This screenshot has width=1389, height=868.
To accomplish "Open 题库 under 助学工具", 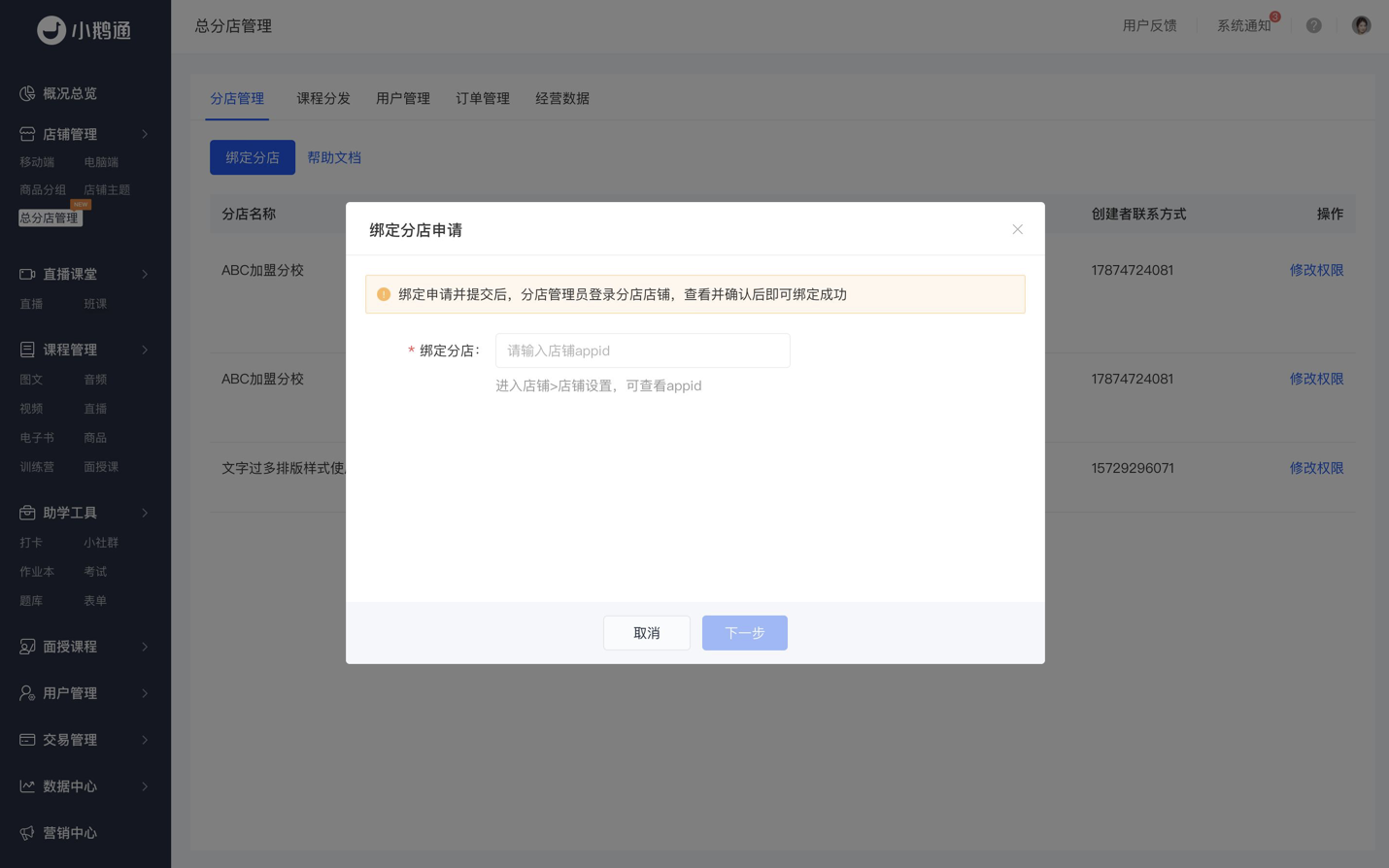I will [x=31, y=601].
